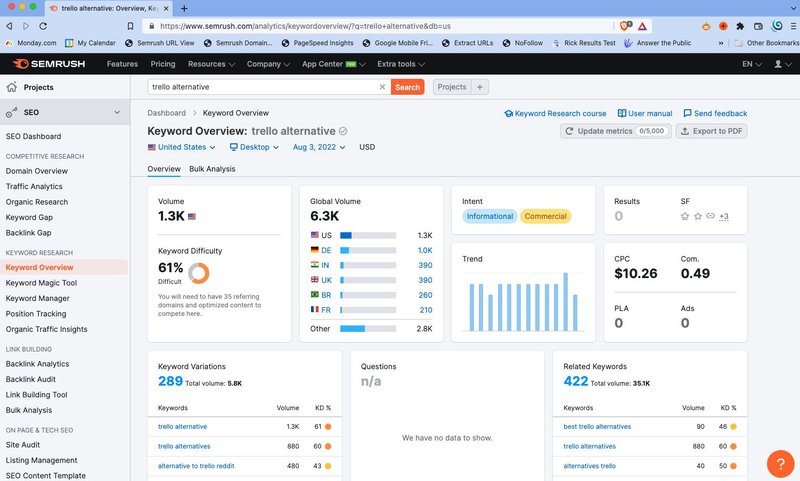Viewport: 800px width, 481px height.
Task: Open the PageSpeed Insights bookmark
Action: pyautogui.click(x=317, y=43)
